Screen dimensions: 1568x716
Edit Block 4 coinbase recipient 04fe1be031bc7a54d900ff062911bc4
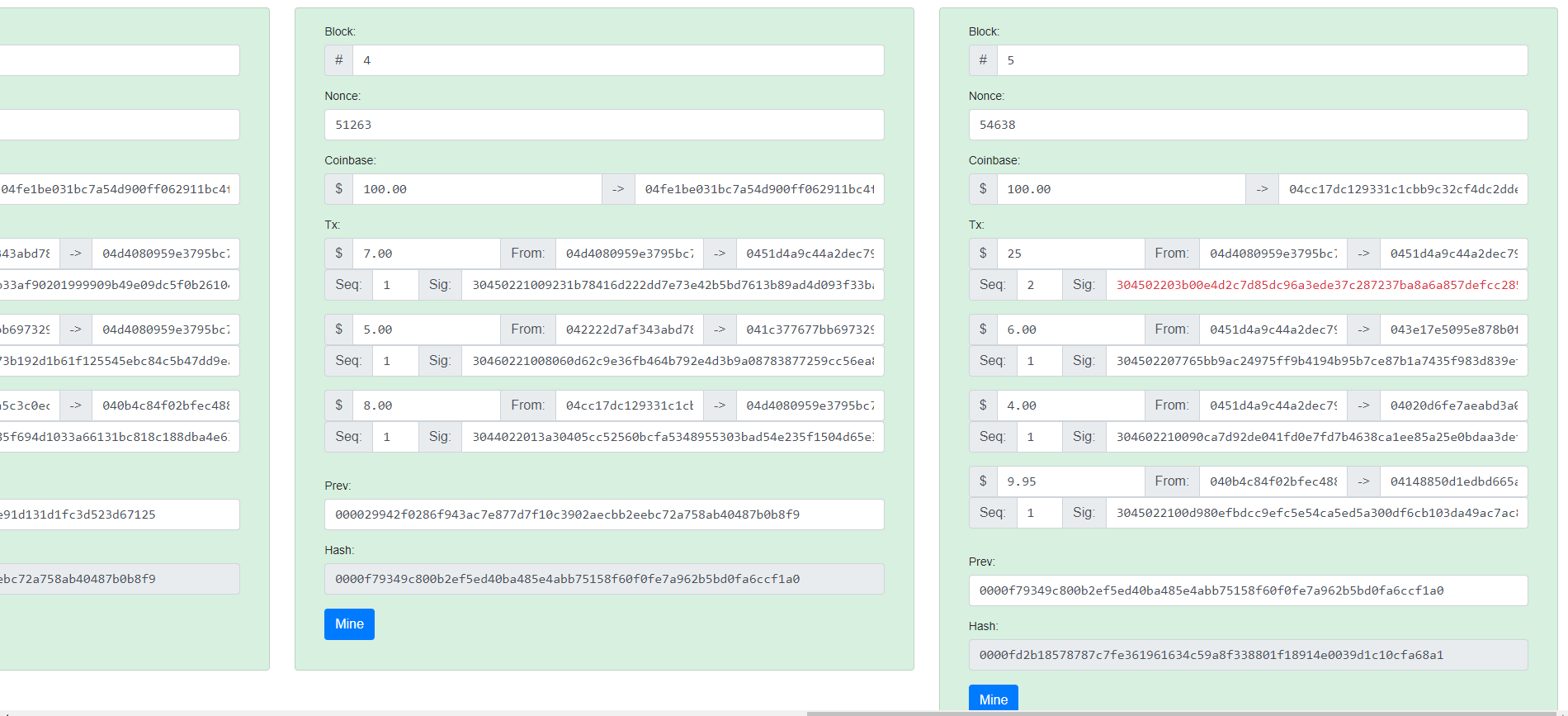(759, 189)
